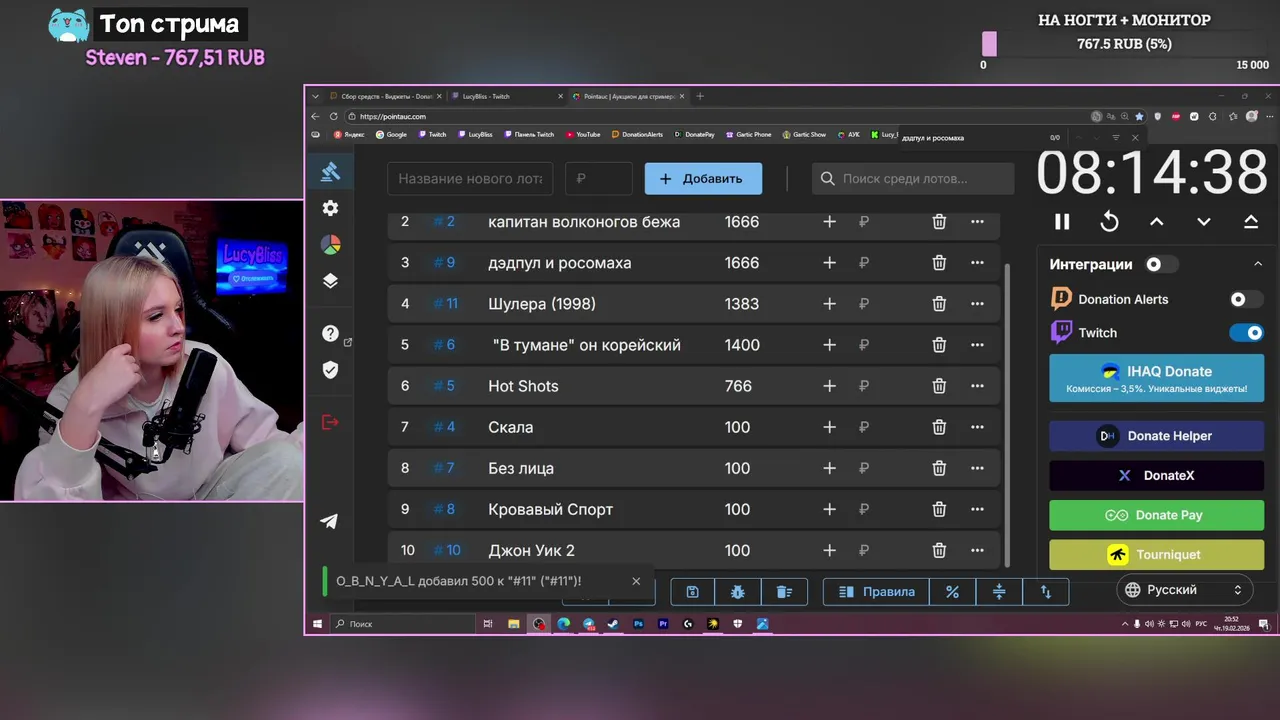Open the DonationAlerts bookmark
The height and width of the screenshot is (720, 1280).
click(x=638, y=134)
